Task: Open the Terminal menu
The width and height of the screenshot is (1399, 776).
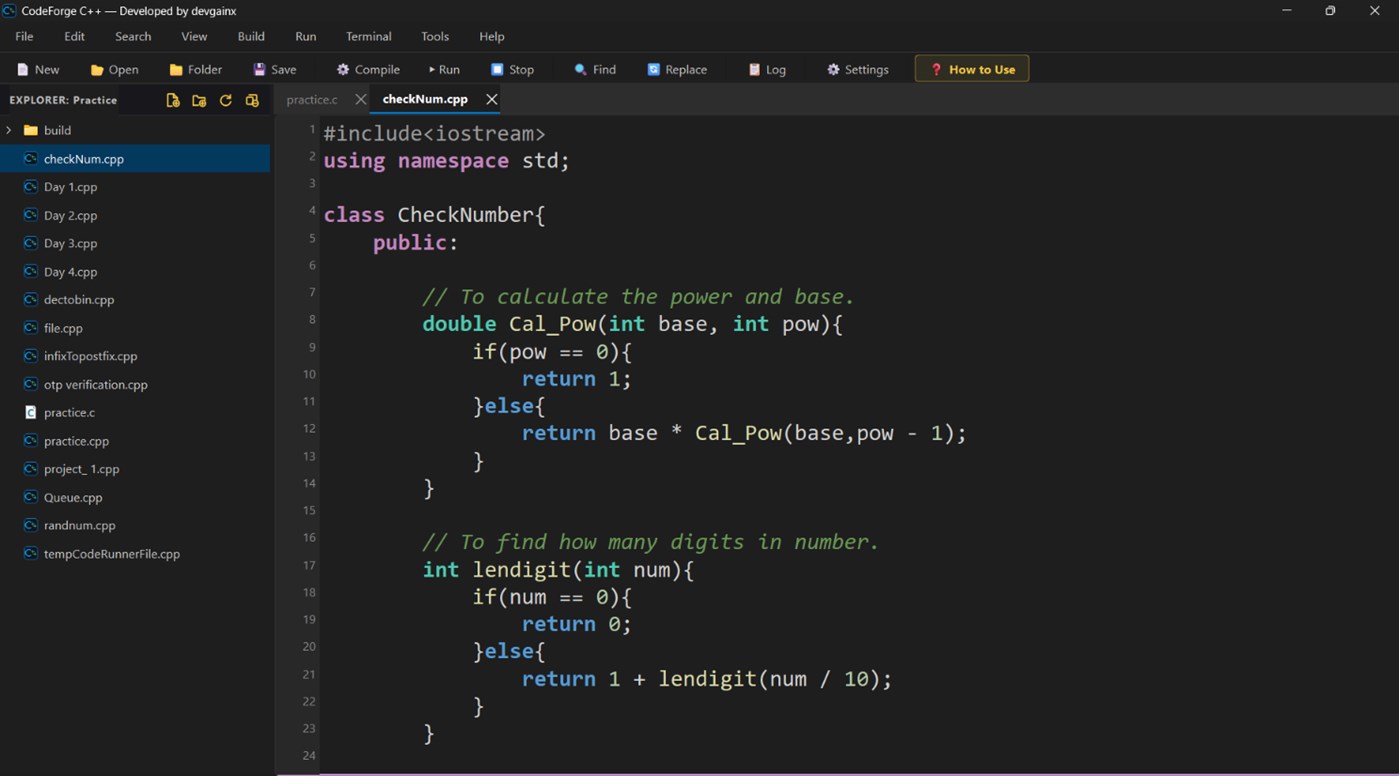Action: pos(369,36)
